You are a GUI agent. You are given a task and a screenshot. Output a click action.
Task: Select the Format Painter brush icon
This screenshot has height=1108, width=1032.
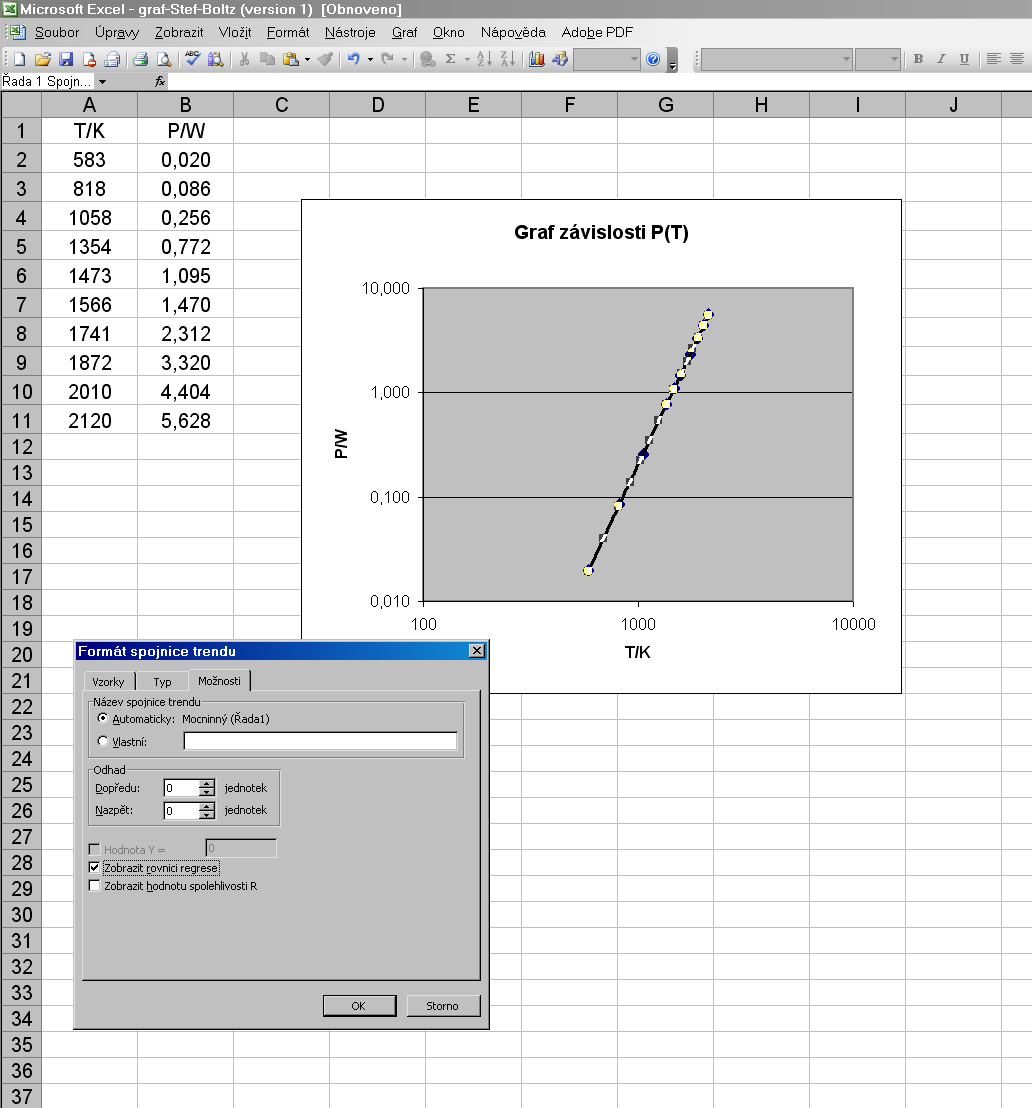pos(325,59)
